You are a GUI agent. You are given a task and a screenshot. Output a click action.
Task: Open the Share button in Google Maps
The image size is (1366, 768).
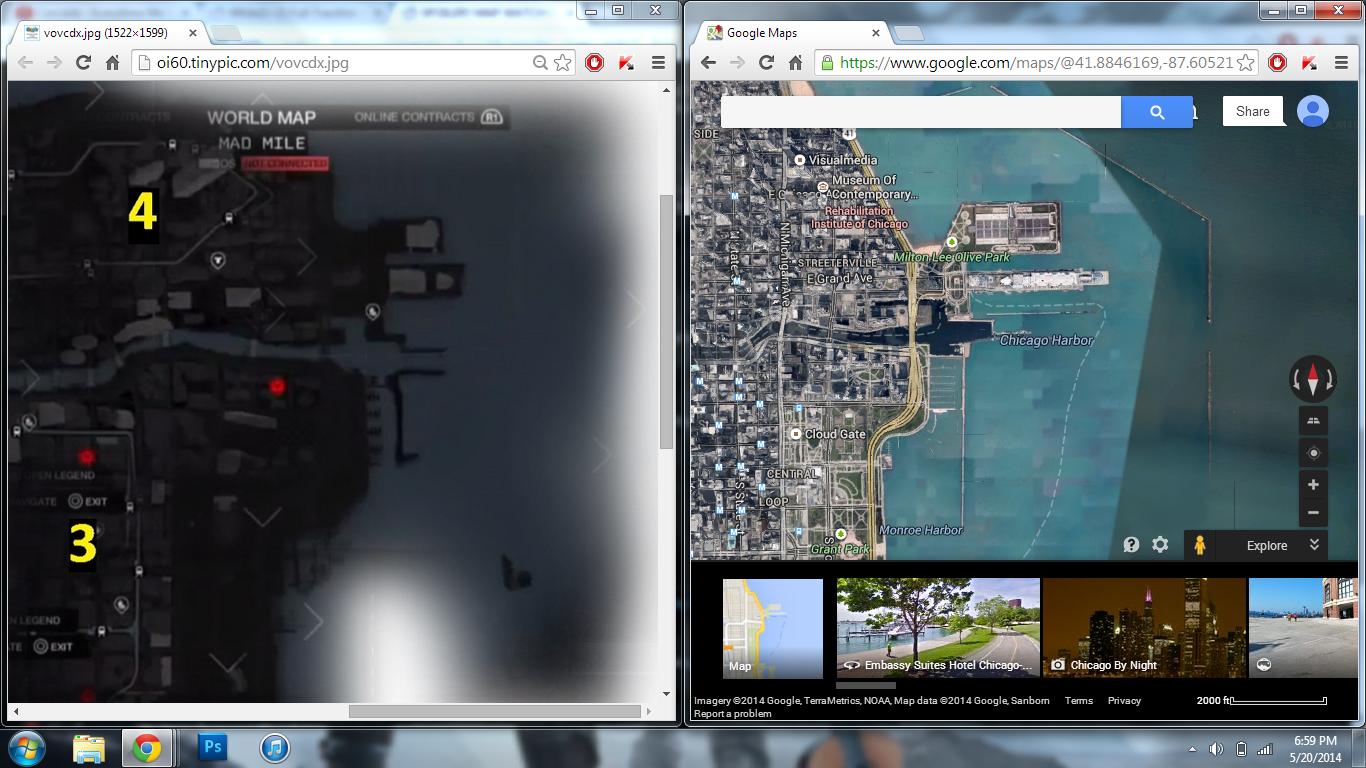tap(1252, 111)
